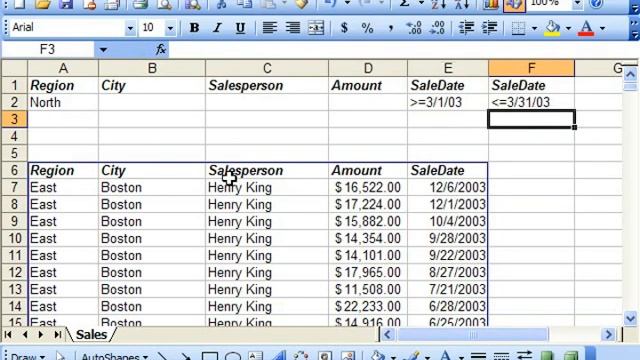Open the AutoShapes menu
This screenshot has width=640, height=360.
coord(114,356)
